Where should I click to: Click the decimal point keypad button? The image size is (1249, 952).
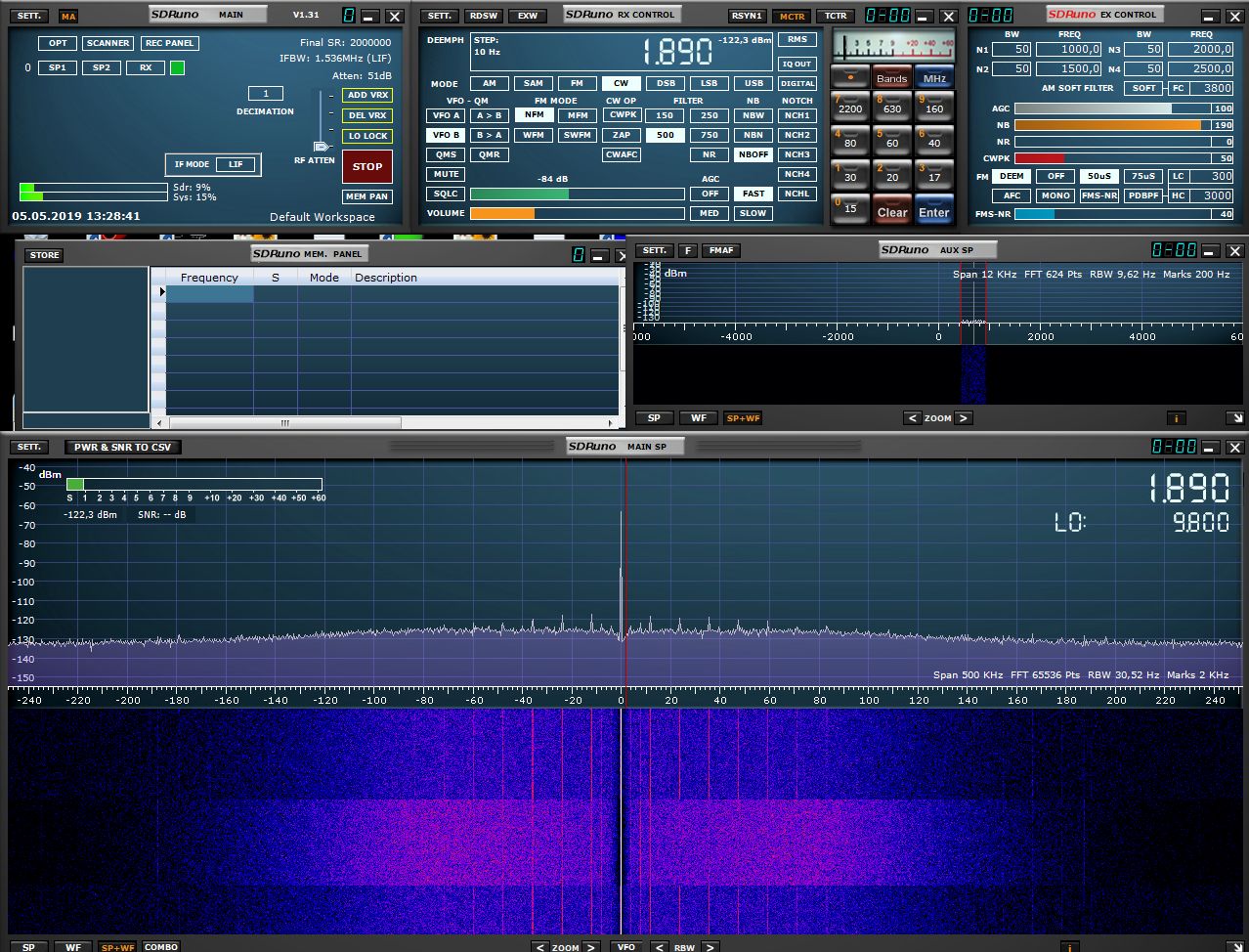[850, 77]
